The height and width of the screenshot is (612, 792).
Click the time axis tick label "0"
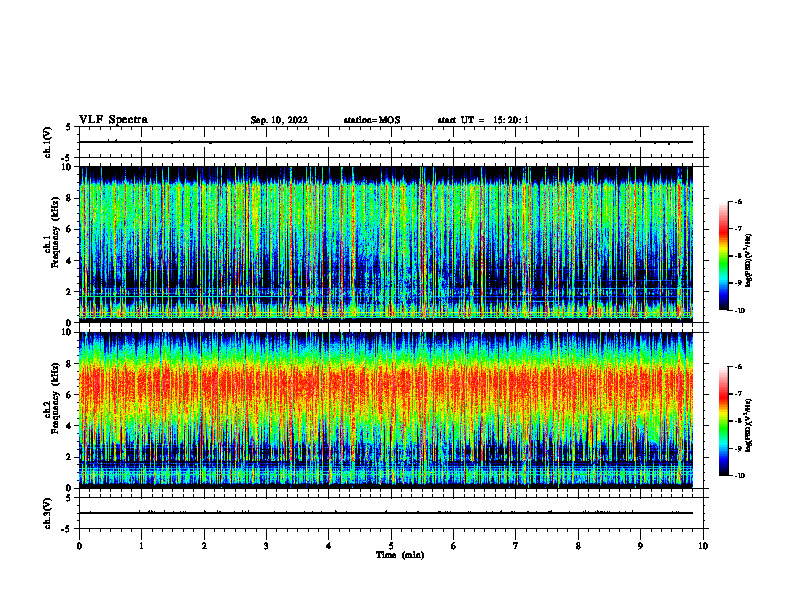[x=79, y=546]
